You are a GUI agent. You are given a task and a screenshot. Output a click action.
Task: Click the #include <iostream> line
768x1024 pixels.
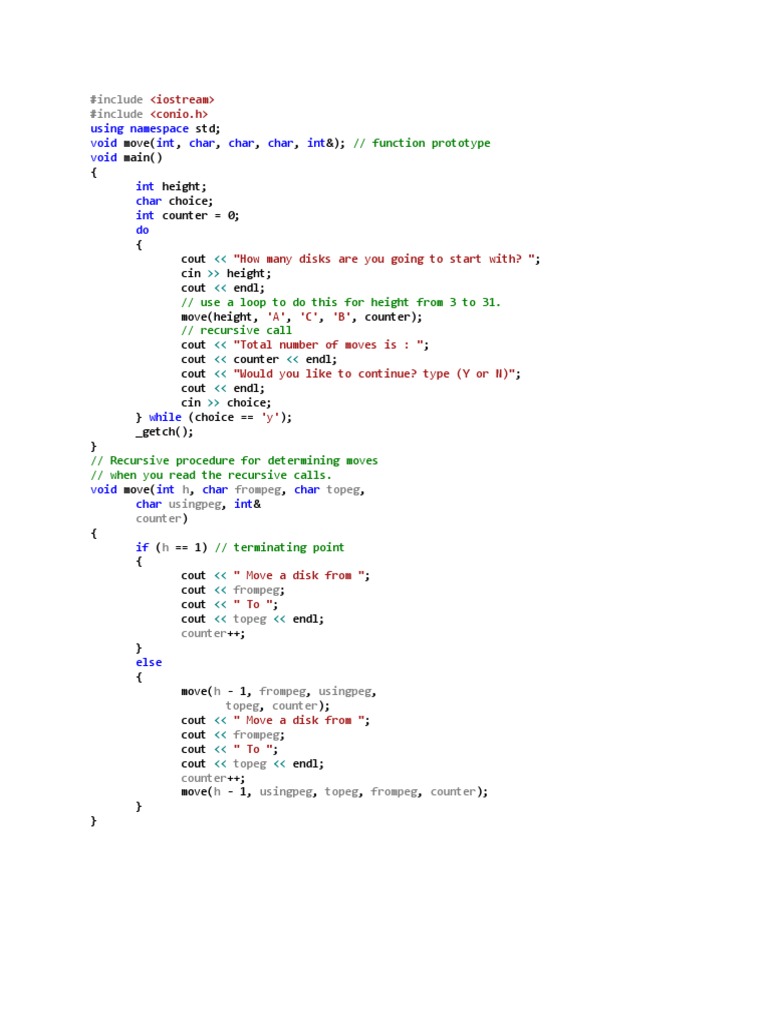pyautogui.click(x=152, y=99)
